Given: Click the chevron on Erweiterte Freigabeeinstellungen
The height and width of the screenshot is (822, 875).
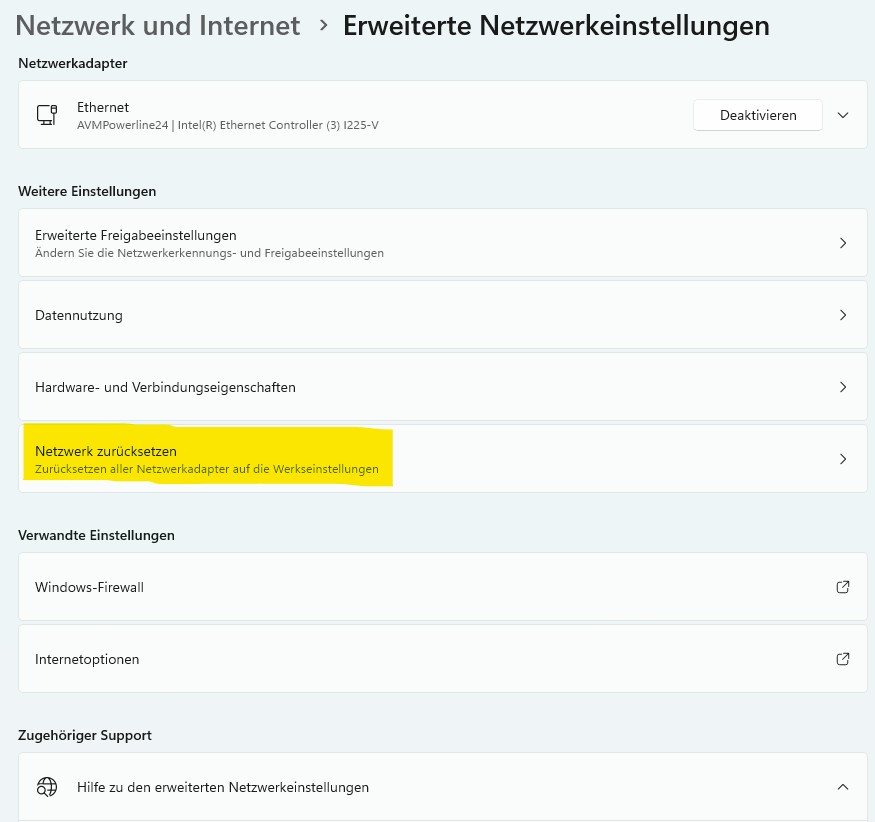Looking at the screenshot, I should point(843,242).
